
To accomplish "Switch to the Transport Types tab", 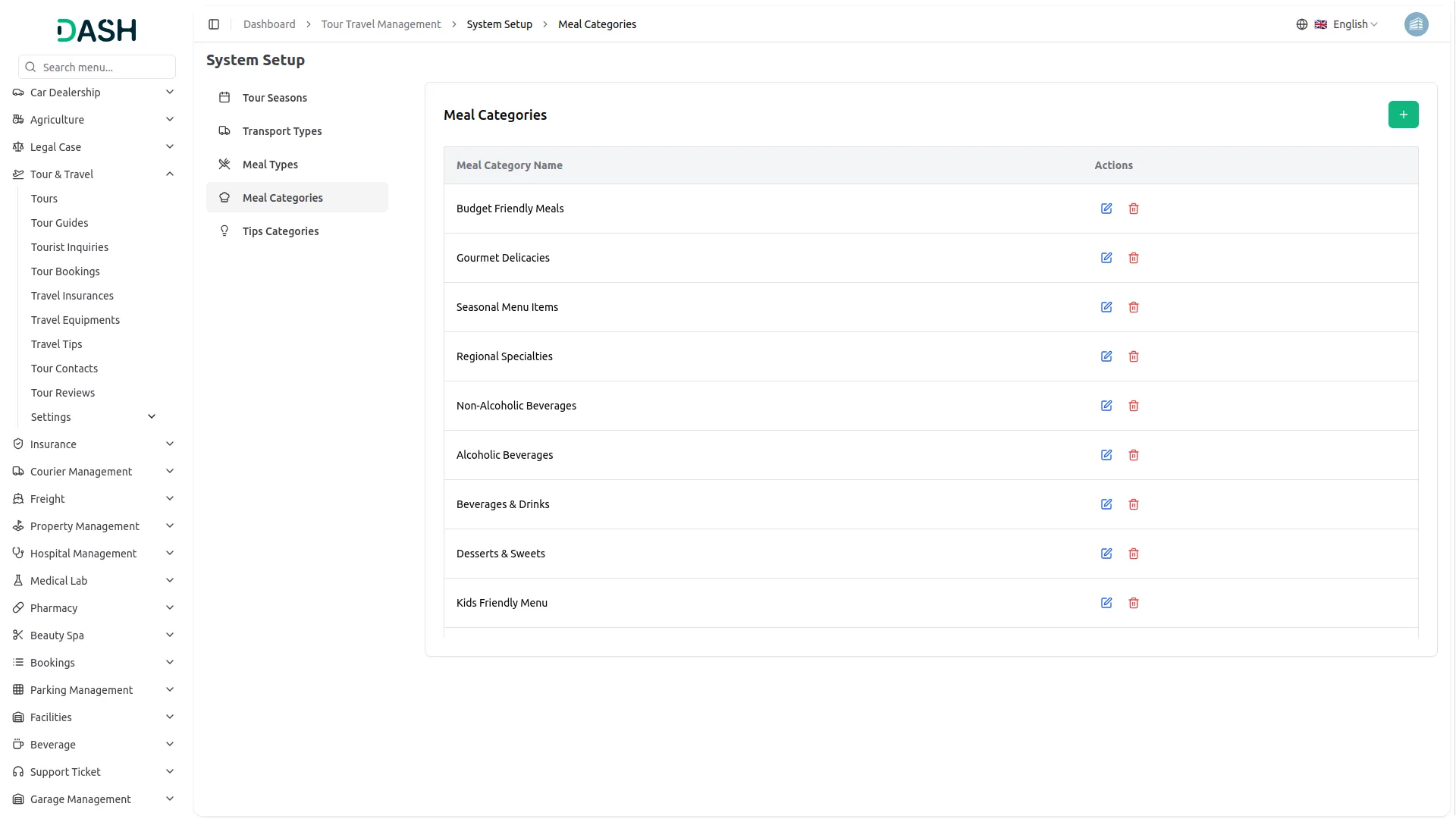I will (x=281, y=131).
